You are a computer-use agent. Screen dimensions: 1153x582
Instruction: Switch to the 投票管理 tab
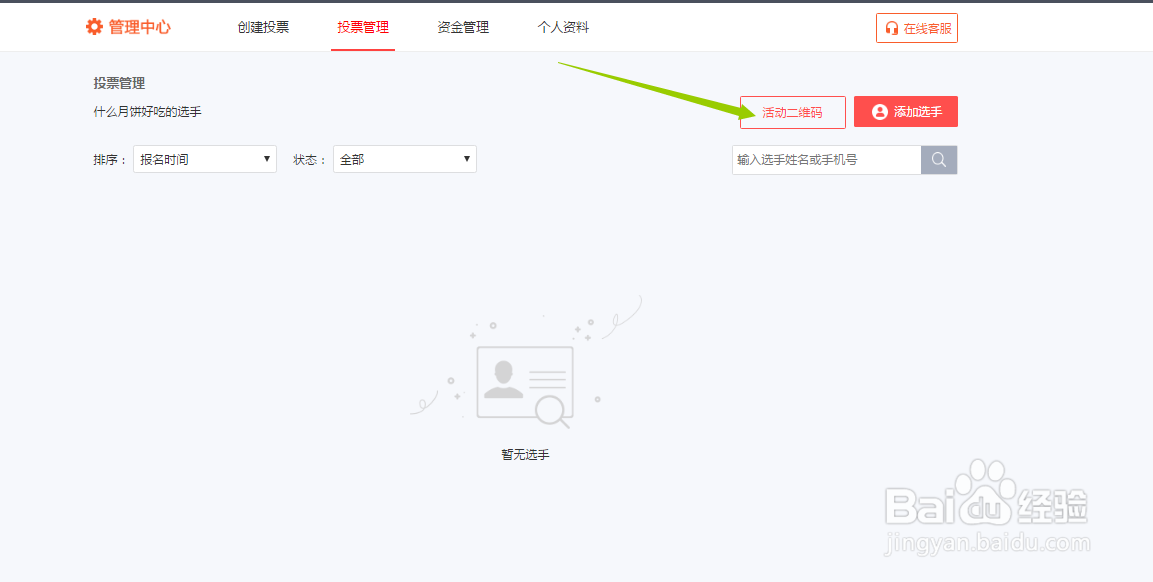(363, 27)
